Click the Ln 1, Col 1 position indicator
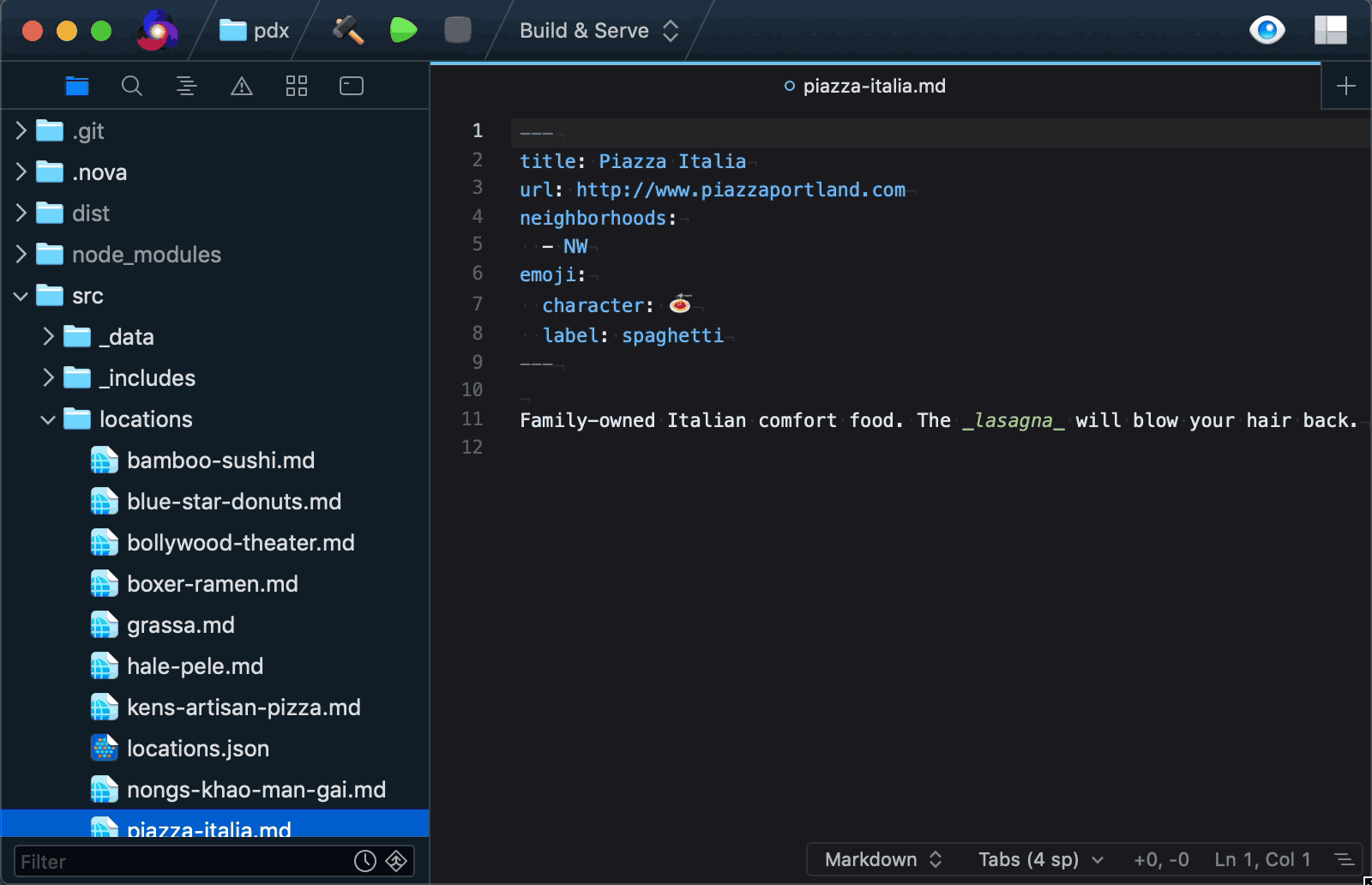The height and width of the screenshot is (885, 1372). pos(1262,859)
